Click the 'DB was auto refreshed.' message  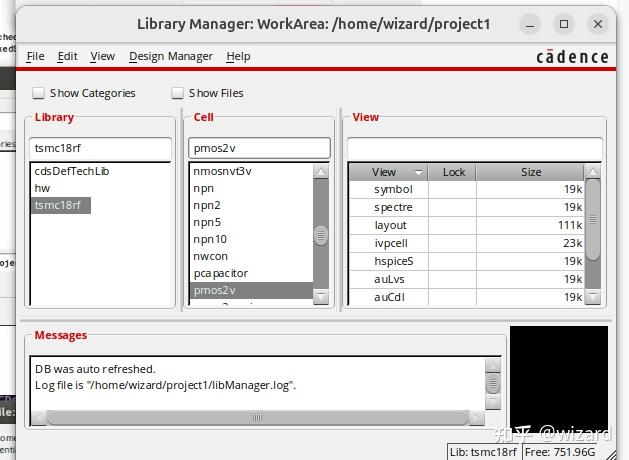click(95, 369)
